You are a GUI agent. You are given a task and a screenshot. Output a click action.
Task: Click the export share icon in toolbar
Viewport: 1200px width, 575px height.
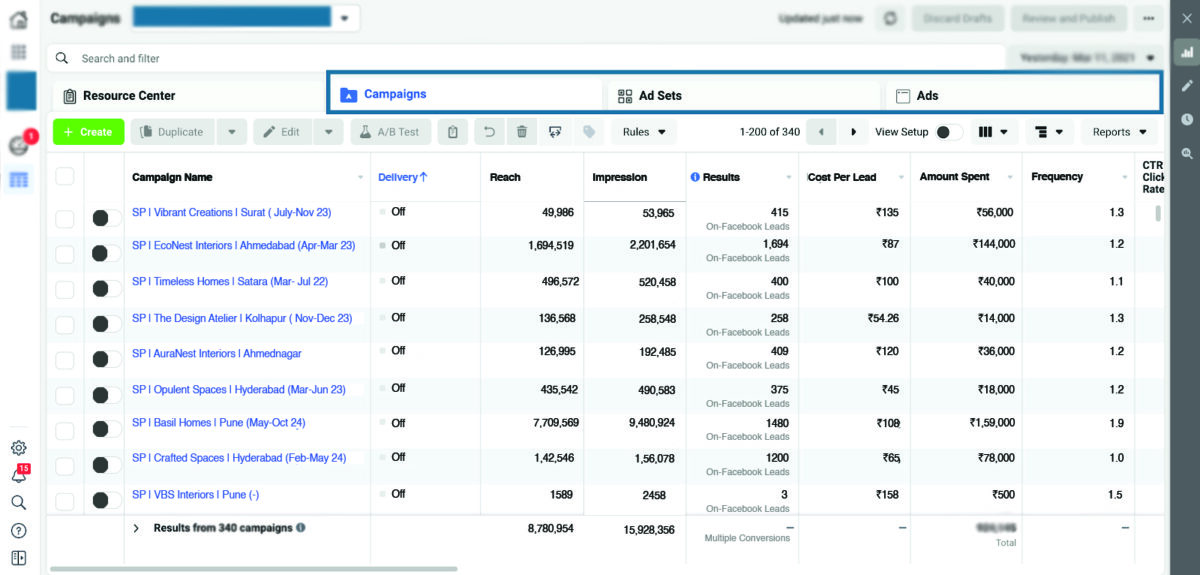click(x=555, y=132)
